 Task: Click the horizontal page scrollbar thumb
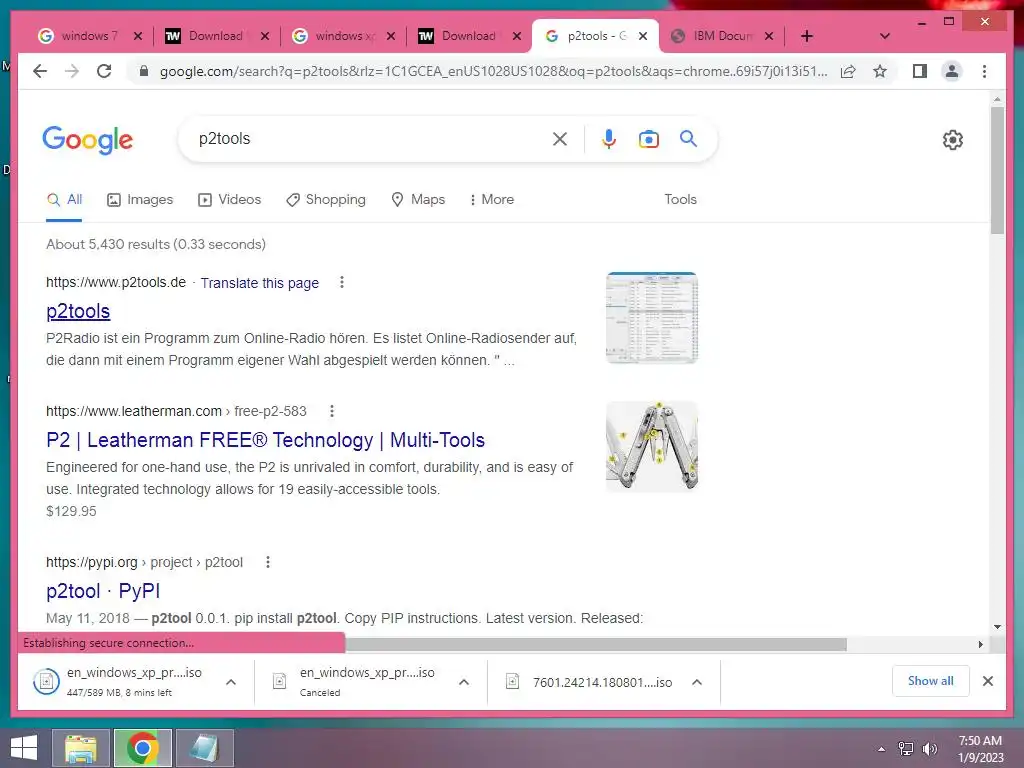tap(596, 645)
